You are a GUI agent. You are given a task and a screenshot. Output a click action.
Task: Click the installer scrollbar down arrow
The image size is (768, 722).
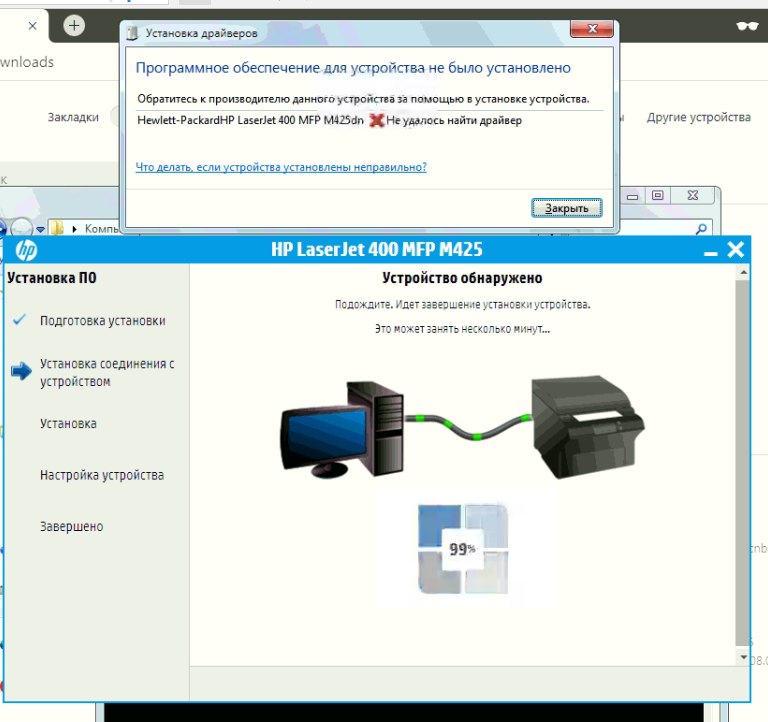pos(743,657)
